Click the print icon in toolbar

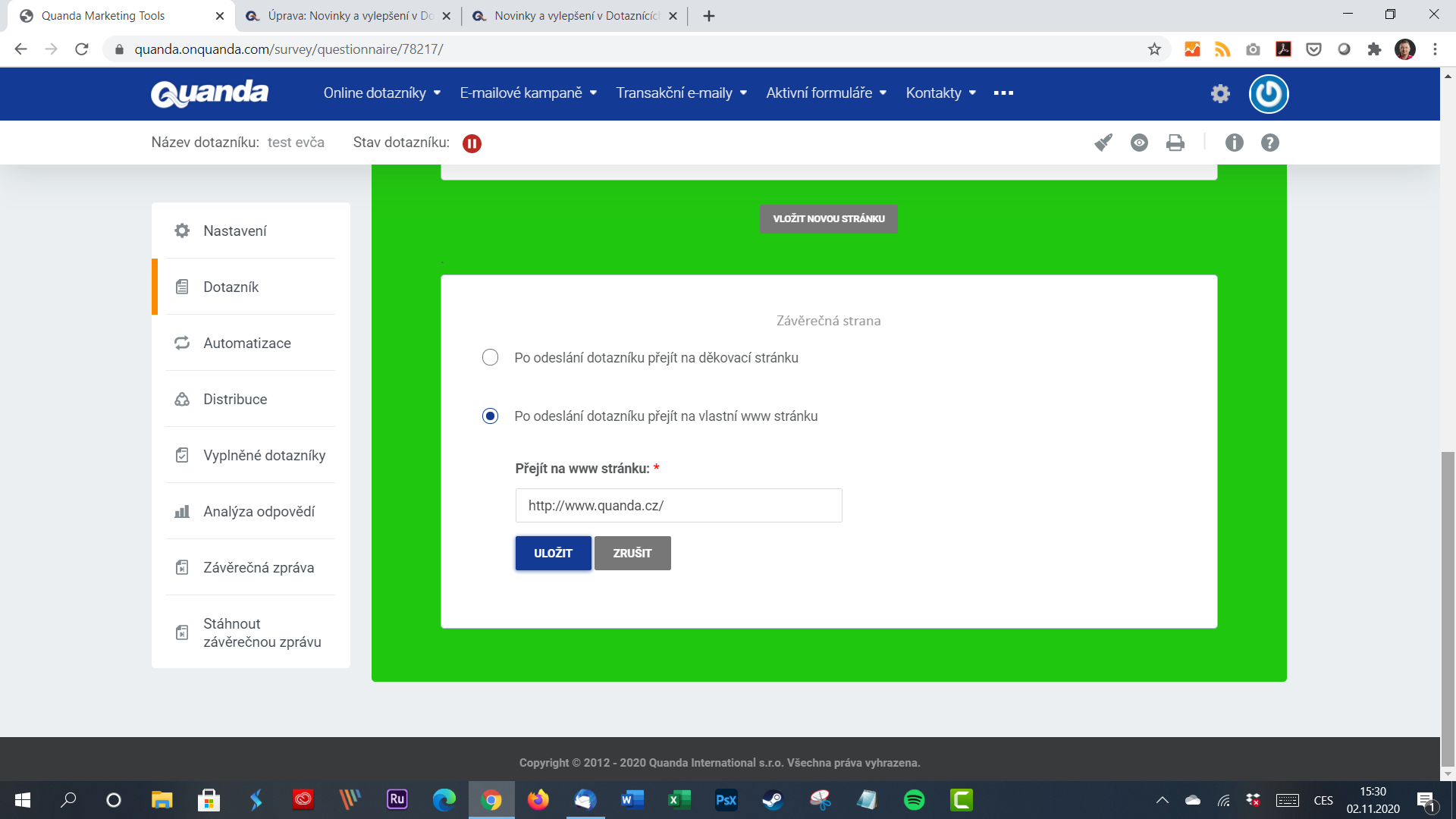pyautogui.click(x=1175, y=142)
